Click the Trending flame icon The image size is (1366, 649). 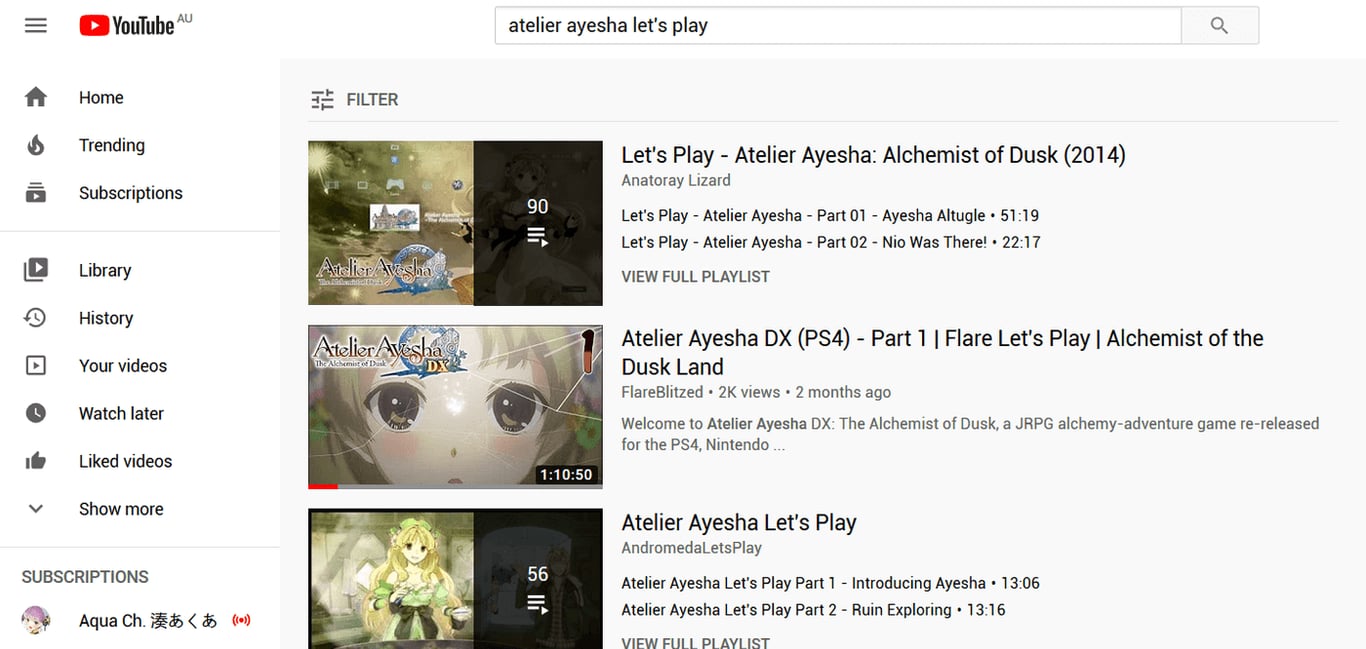36,145
